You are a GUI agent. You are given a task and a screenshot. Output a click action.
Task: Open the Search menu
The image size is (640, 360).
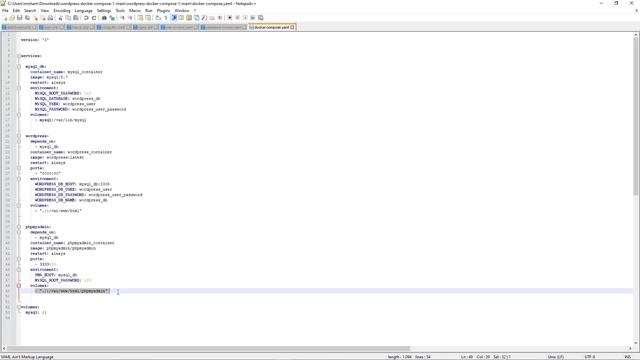[30, 11]
